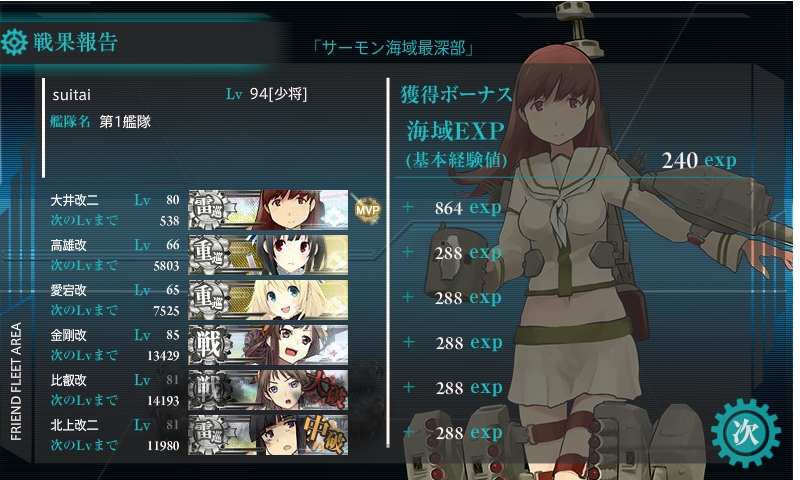Click the 240 exp base experience value
This screenshot has width=800, height=480.
[x=699, y=161]
